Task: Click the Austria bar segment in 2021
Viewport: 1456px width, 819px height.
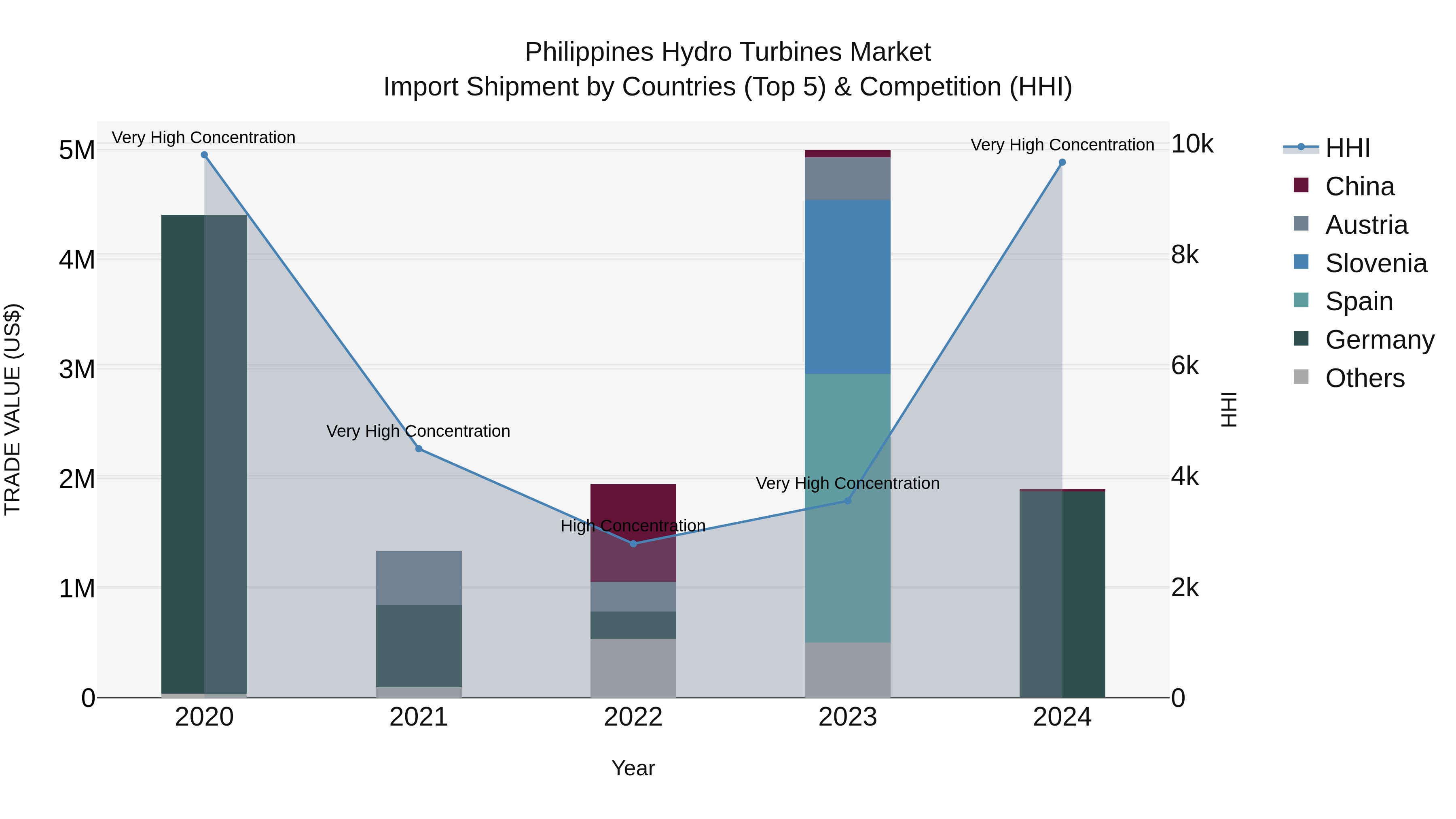Action: pyautogui.click(x=419, y=578)
